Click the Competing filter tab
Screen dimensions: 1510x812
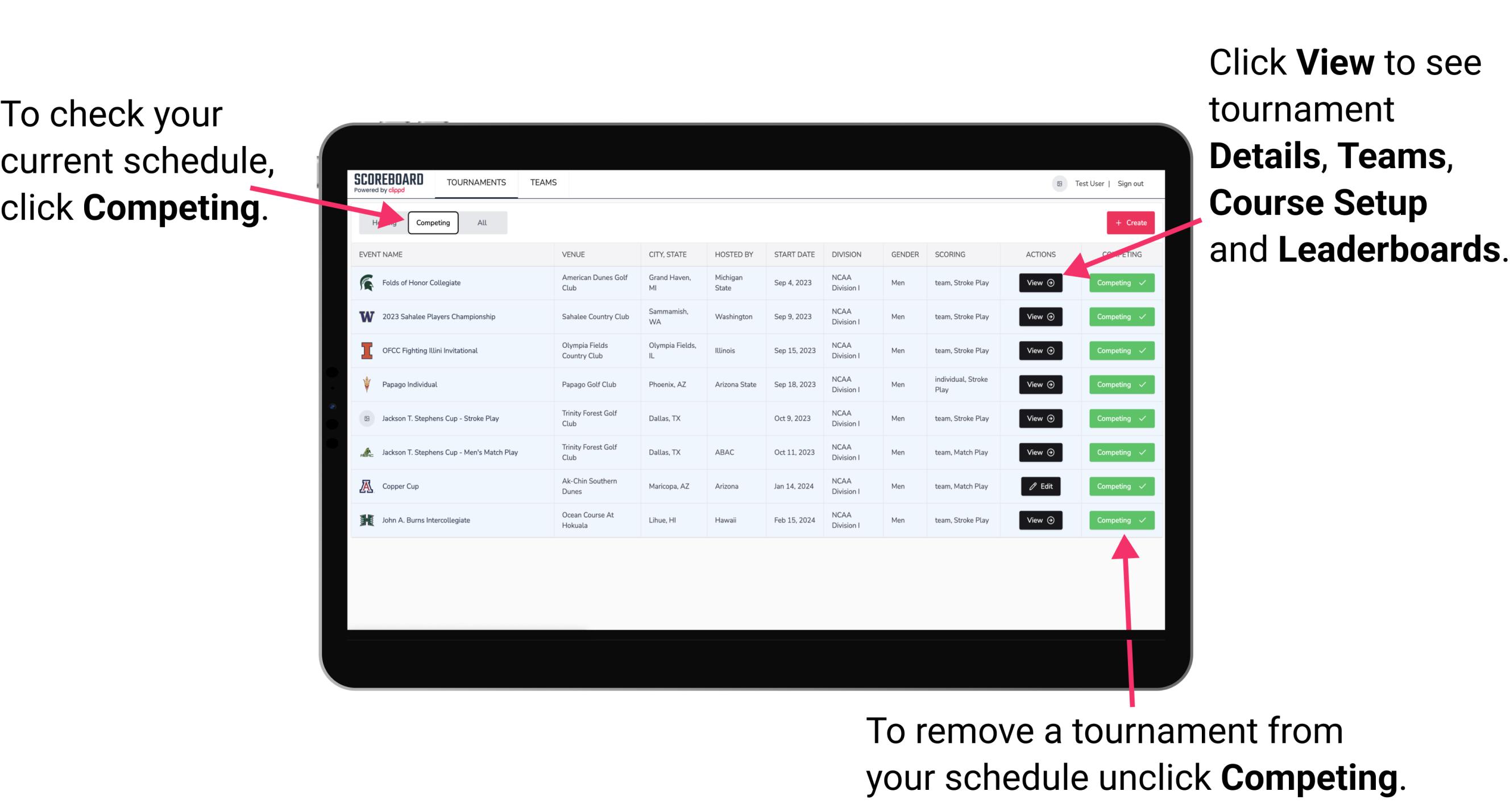432,222
